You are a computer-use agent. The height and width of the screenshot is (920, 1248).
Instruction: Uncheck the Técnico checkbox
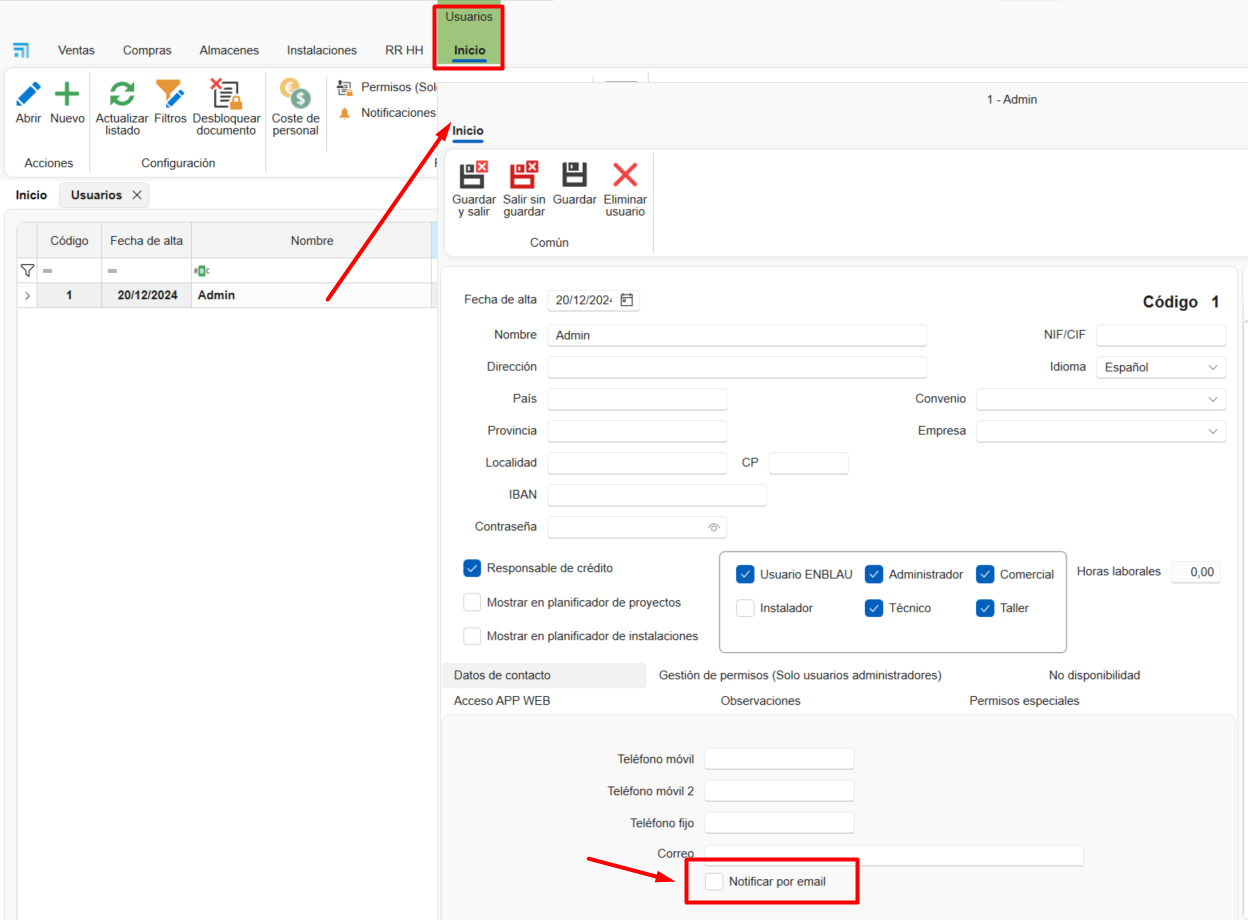tap(874, 608)
